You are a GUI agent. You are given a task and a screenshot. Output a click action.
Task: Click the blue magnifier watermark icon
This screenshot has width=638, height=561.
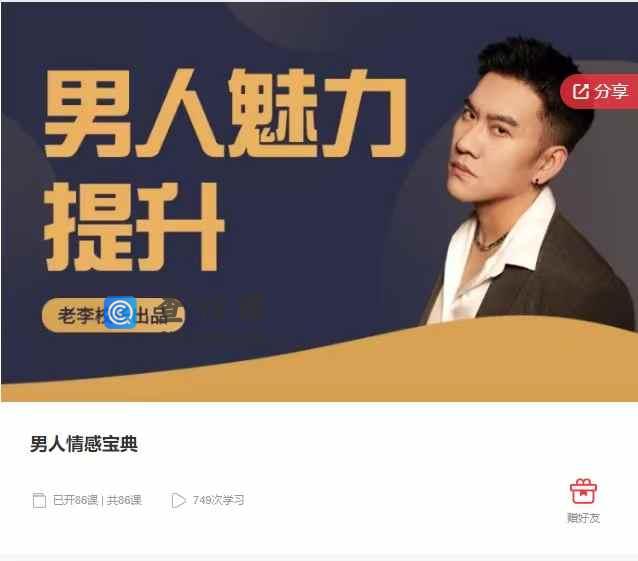pyautogui.click(x=120, y=312)
